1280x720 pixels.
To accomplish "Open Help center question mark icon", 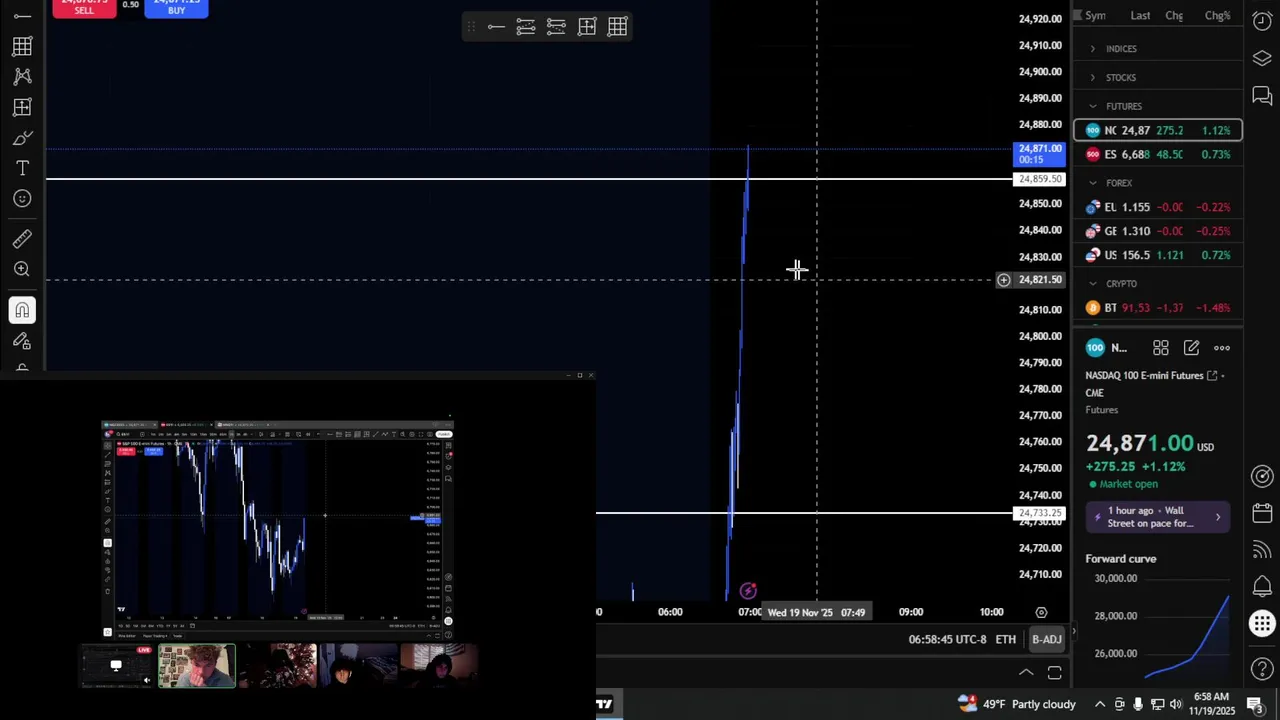I will 1262,669.
